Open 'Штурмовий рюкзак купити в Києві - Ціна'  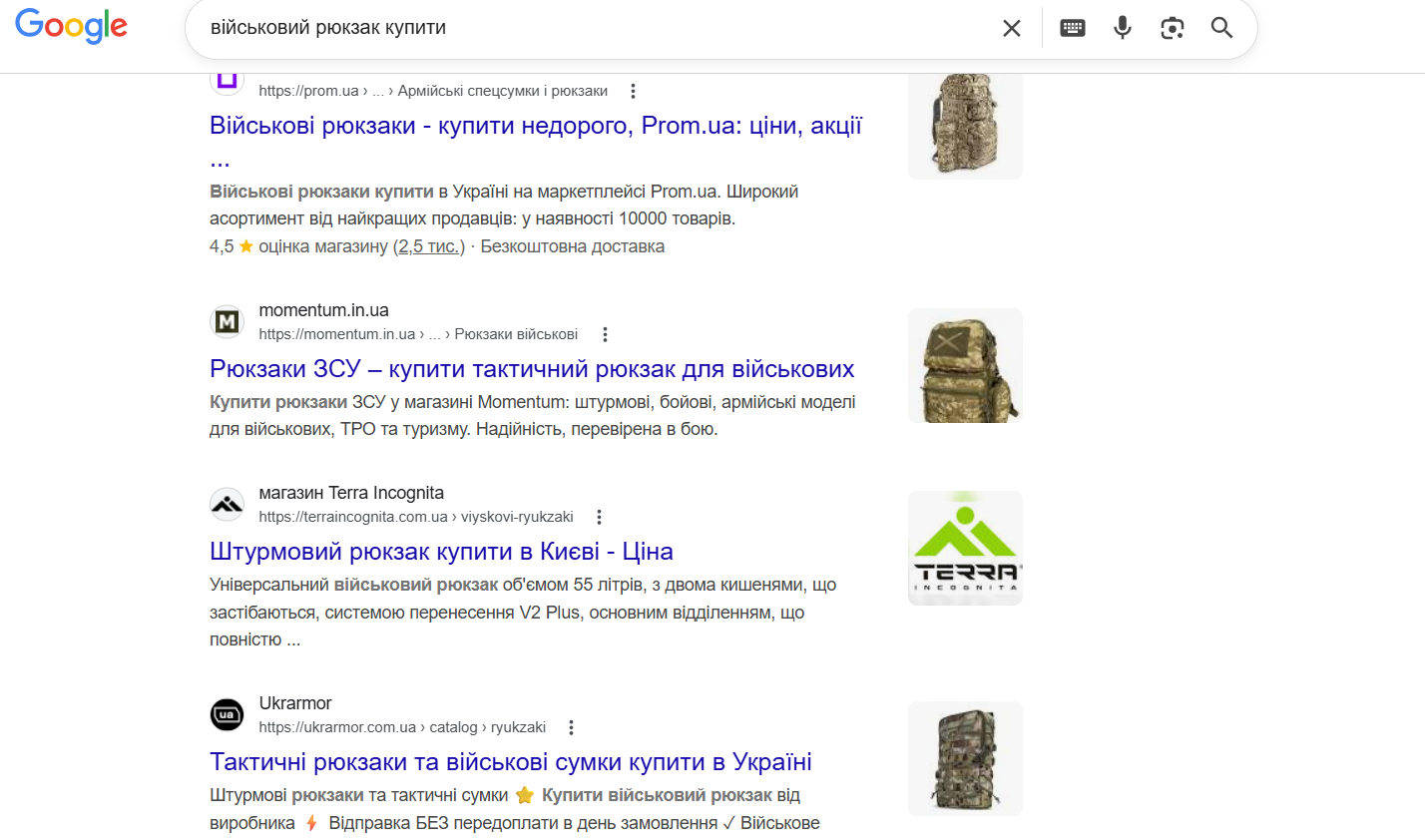click(441, 552)
